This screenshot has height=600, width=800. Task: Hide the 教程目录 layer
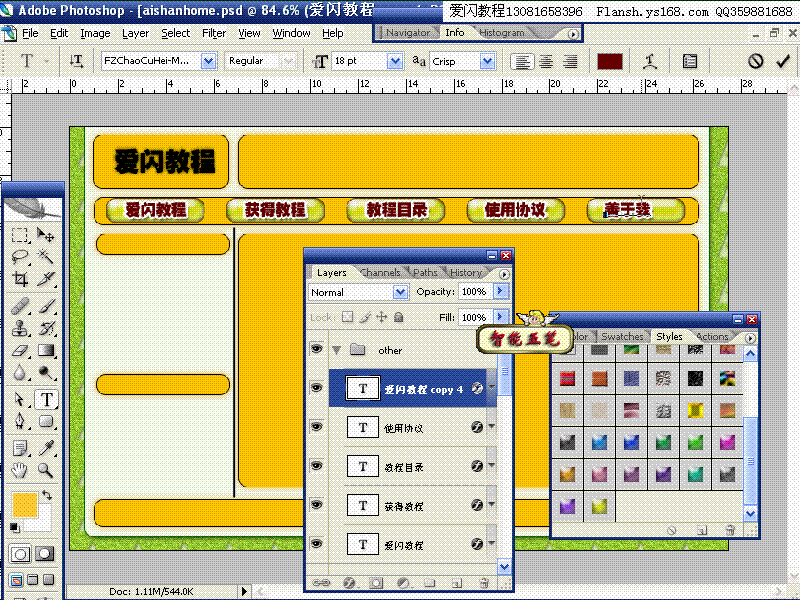click(x=317, y=466)
